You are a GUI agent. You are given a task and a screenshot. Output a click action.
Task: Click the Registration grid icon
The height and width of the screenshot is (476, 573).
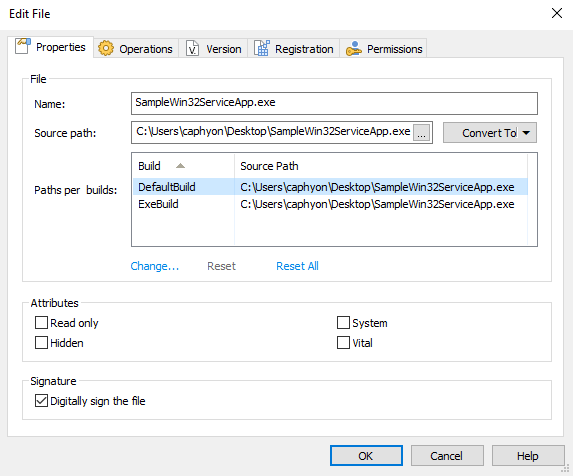(x=262, y=48)
